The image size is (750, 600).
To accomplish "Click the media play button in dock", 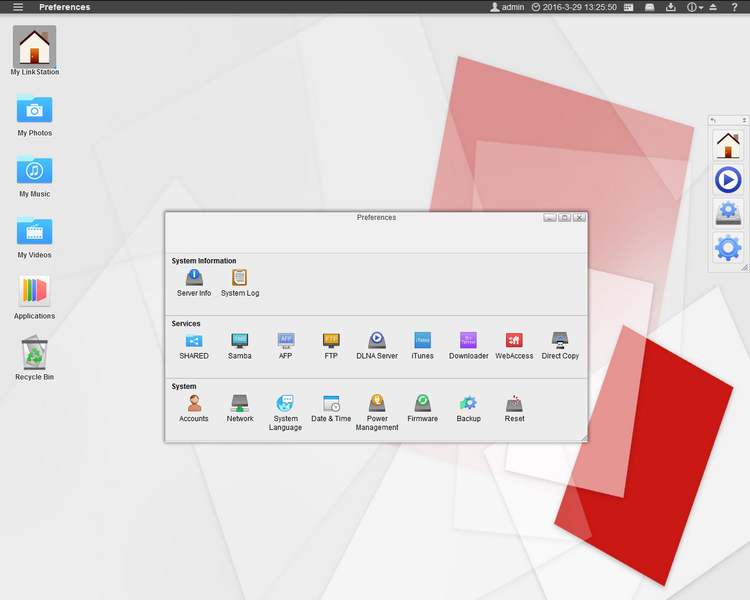I will tap(728, 180).
